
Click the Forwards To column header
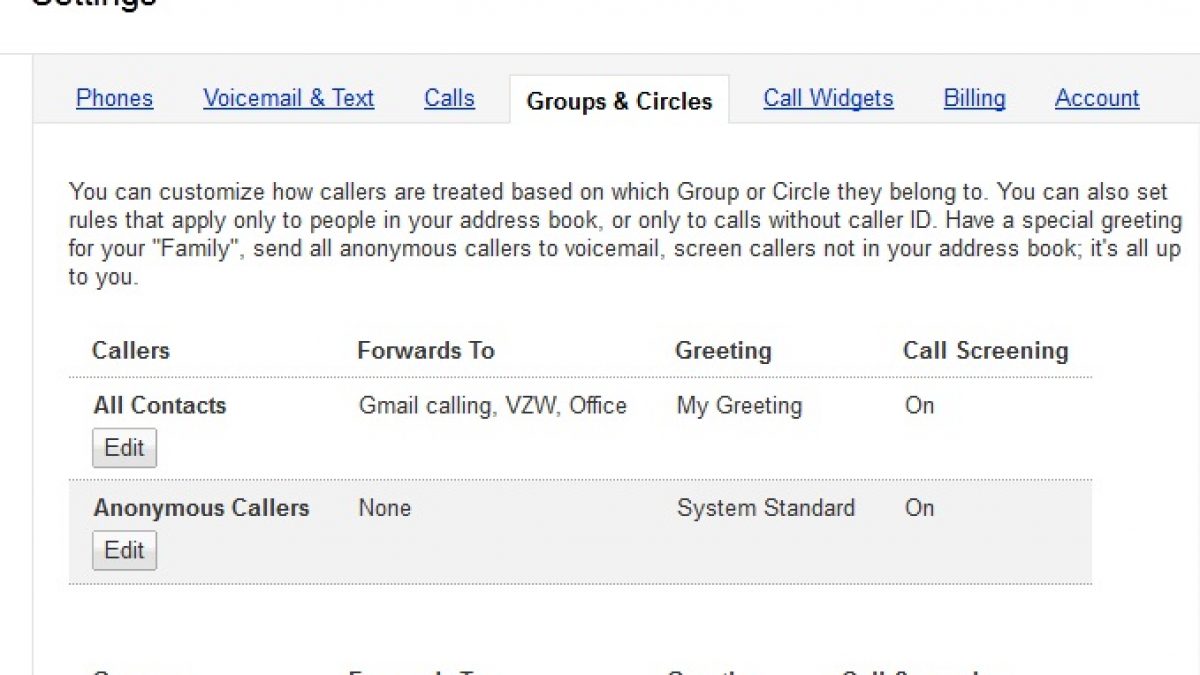pos(426,351)
